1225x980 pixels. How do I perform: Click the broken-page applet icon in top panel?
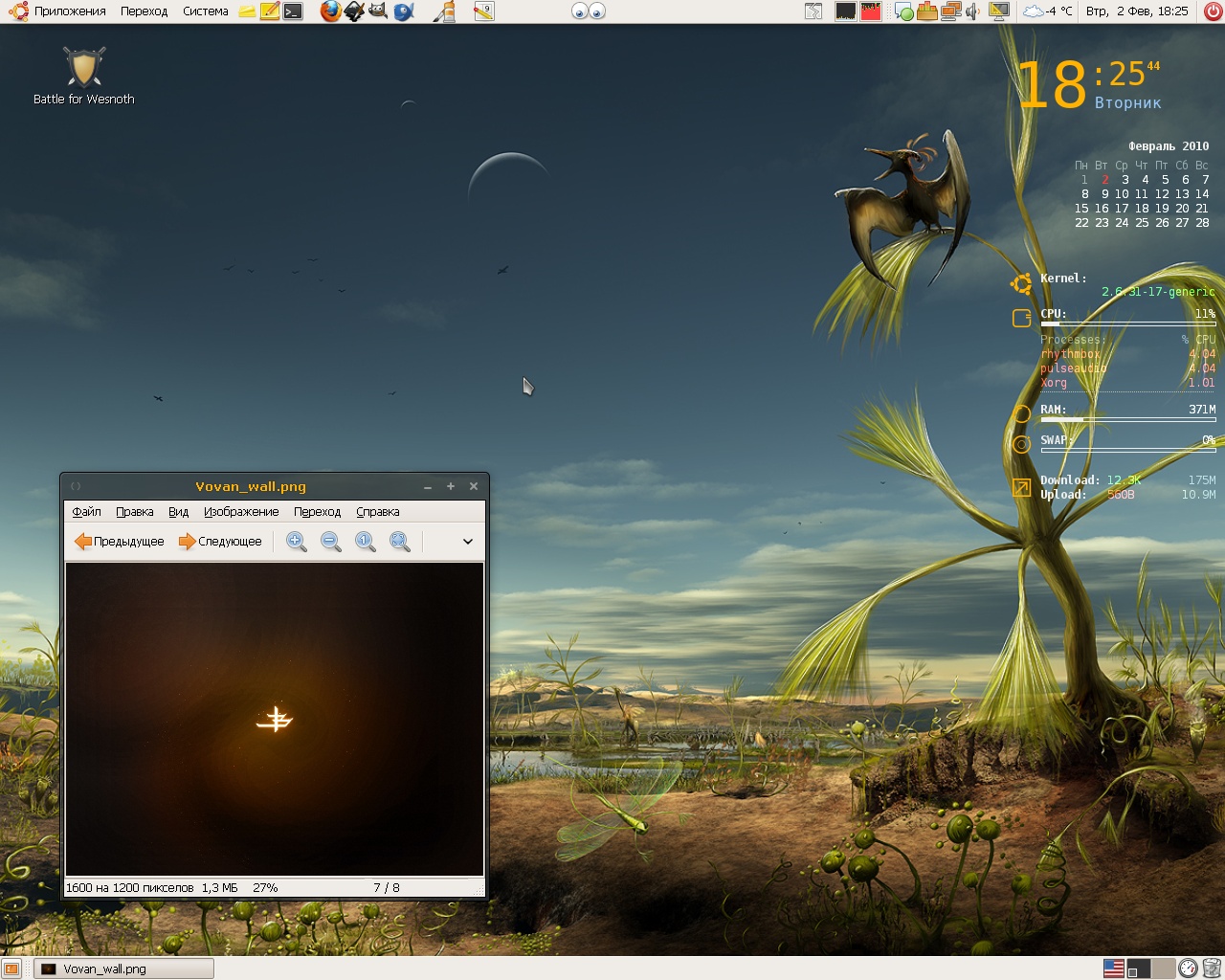813,11
